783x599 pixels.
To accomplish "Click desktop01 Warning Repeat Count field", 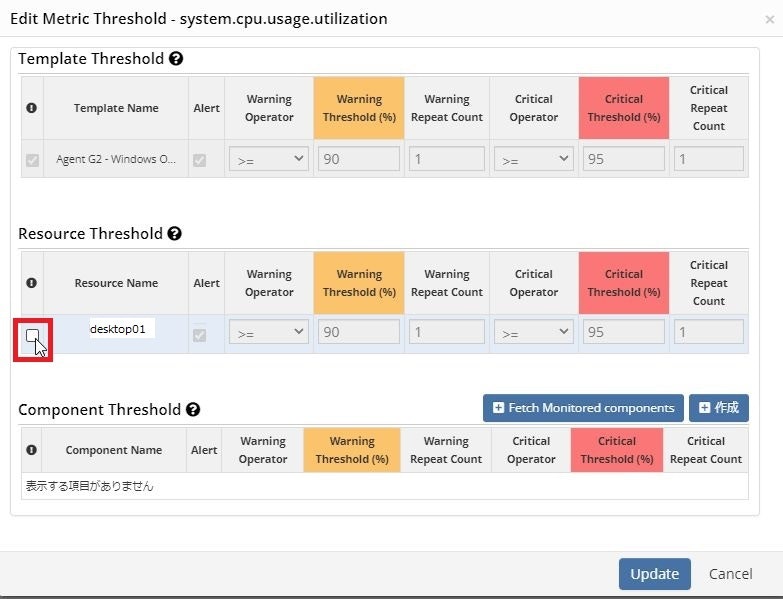I will (x=447, y=332).
